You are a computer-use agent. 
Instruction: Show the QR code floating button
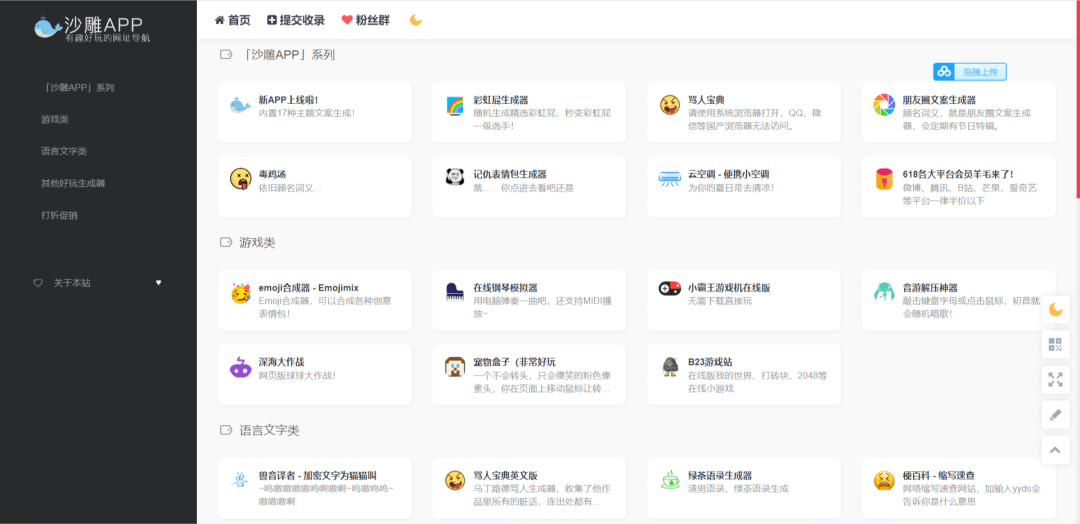click(x=1055, y=344)
